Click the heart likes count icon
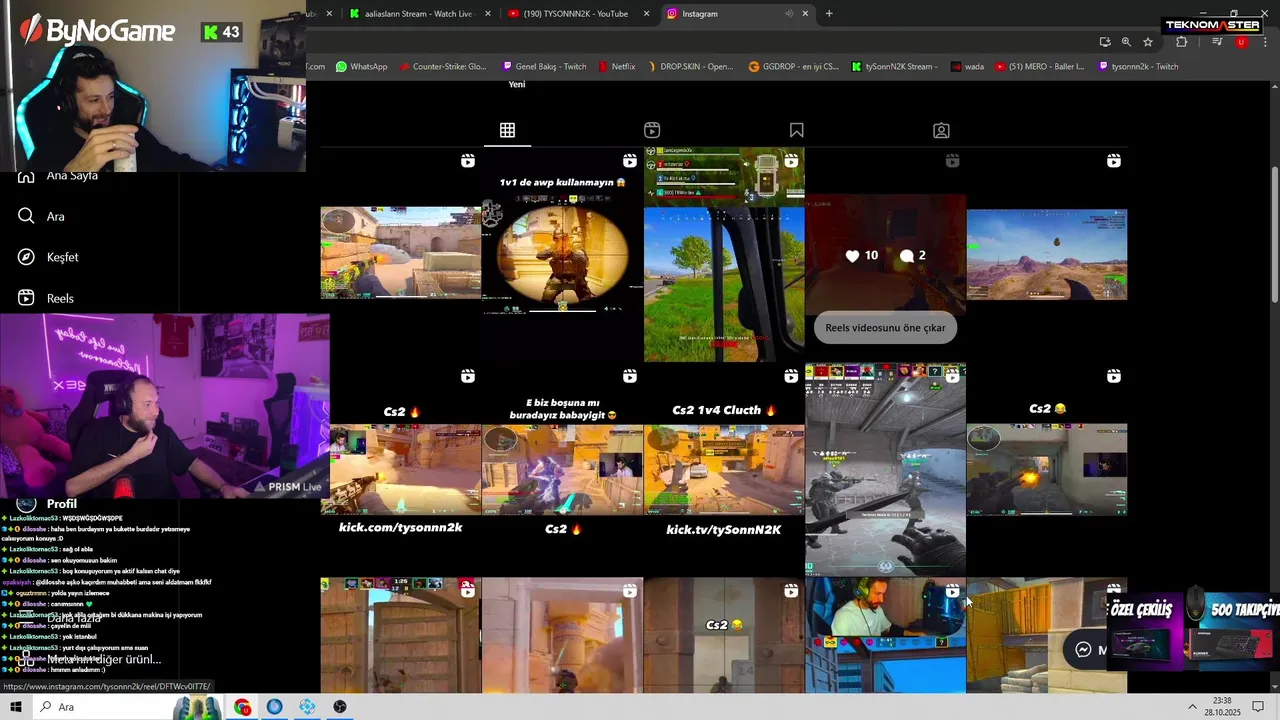The height and width of the screenshot is (720, 1280). [x=852, y=256]
